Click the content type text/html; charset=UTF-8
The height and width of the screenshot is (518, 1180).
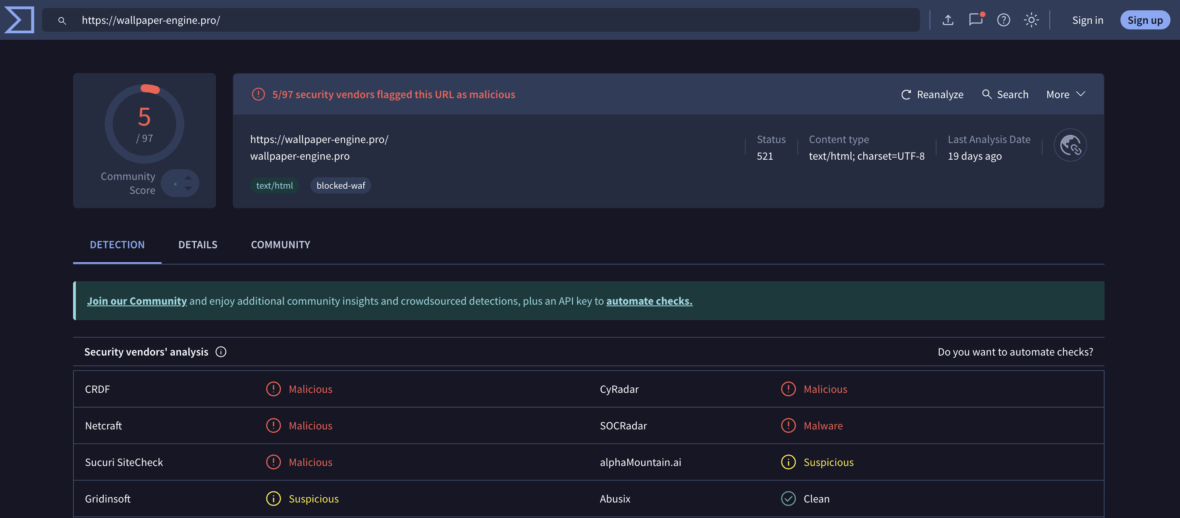[x=867, y=157]
